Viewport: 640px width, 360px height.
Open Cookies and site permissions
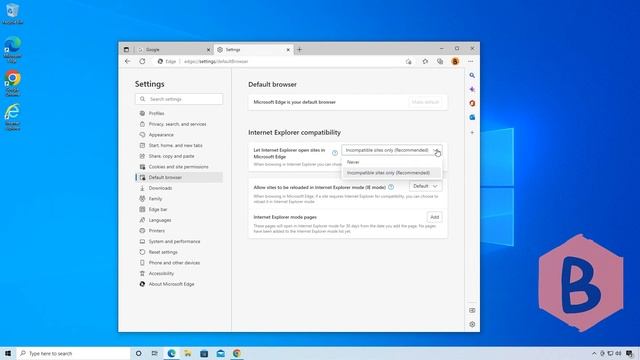click(179, 167)
